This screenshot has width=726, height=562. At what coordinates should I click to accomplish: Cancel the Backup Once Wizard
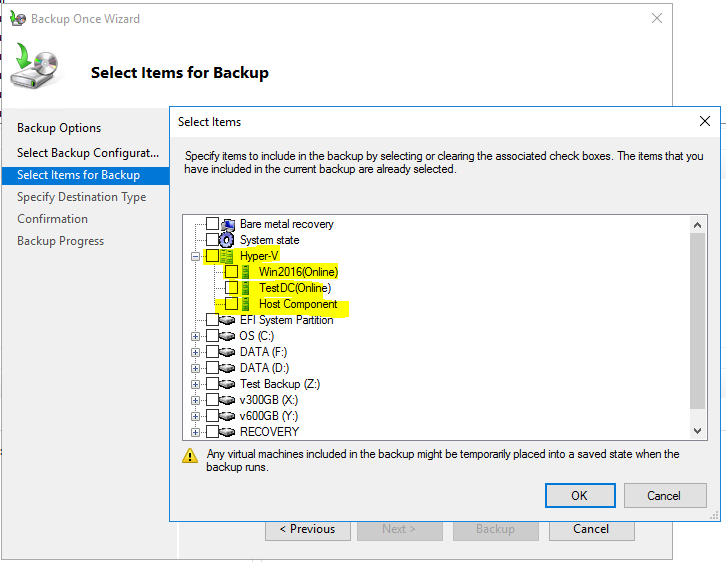[x=591, y=530]
